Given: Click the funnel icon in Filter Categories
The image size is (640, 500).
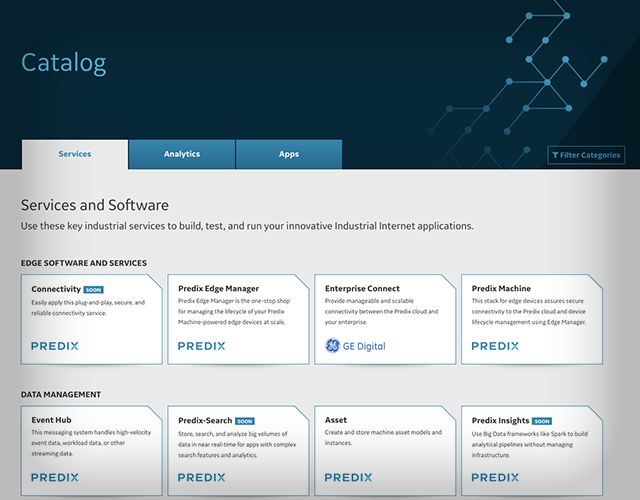Looking at the screenshot, I should pyautogui.click(x=555, y=155).
